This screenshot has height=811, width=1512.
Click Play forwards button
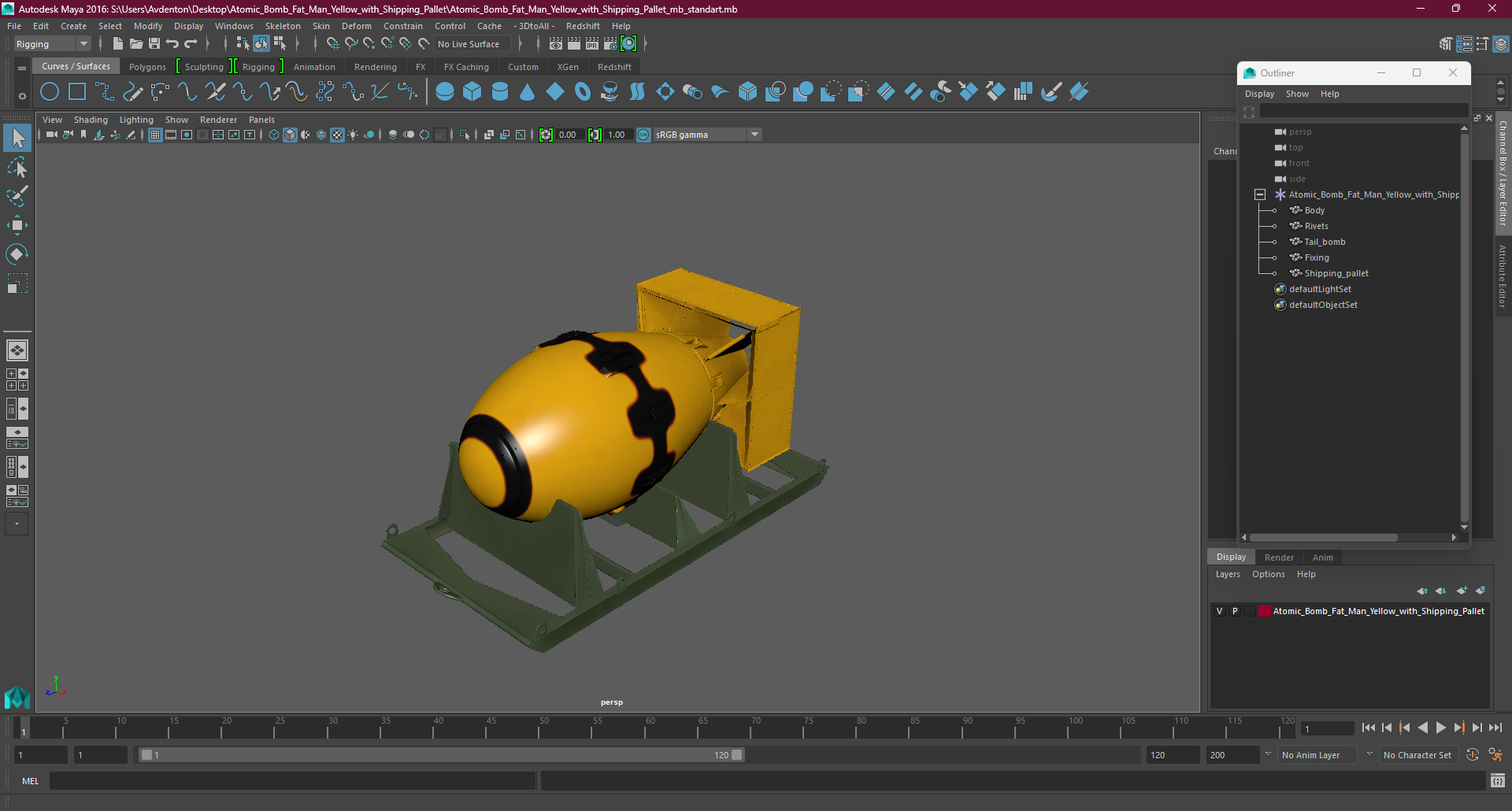point(1441,728)
